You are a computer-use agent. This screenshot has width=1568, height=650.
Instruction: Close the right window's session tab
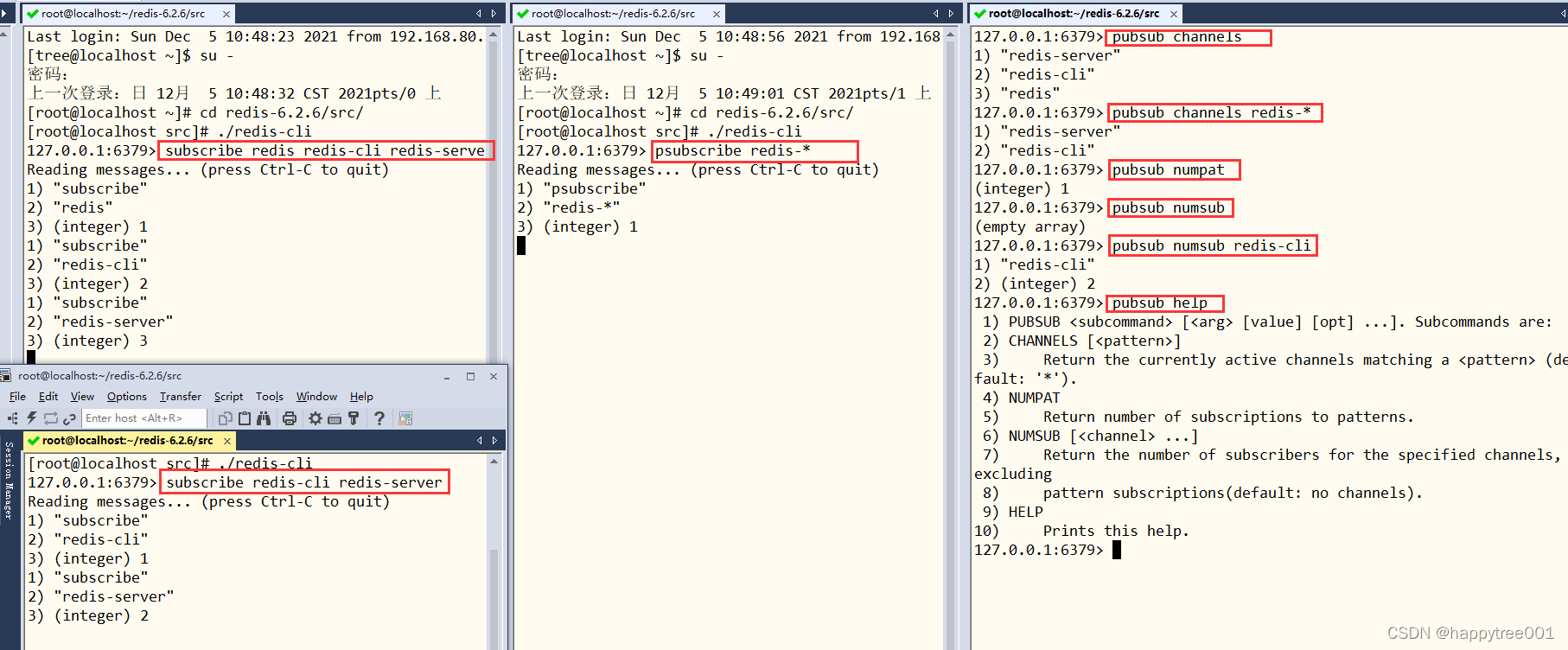pos(1174,14)
